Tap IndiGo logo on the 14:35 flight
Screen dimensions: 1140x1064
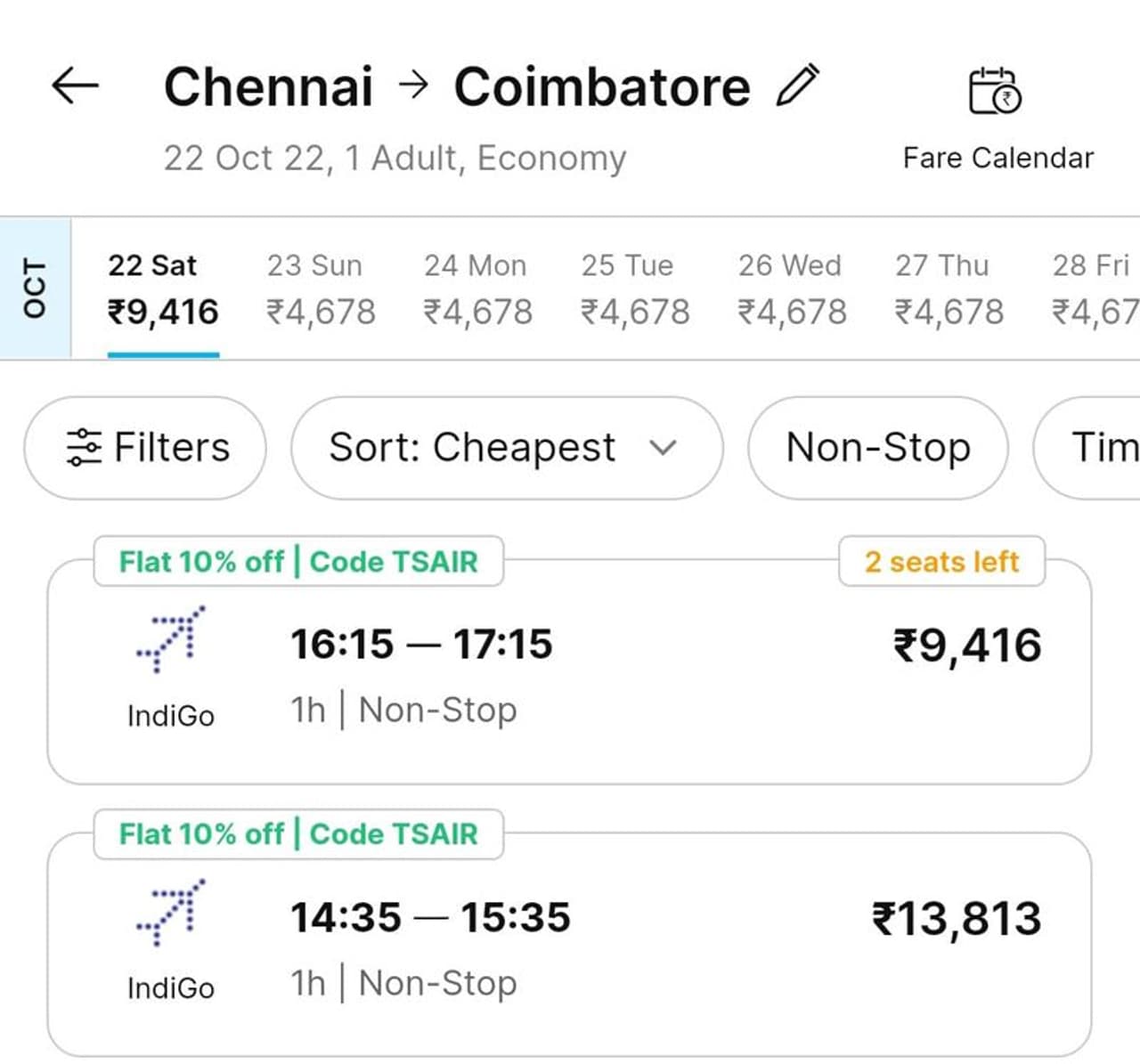coord(170,912)
